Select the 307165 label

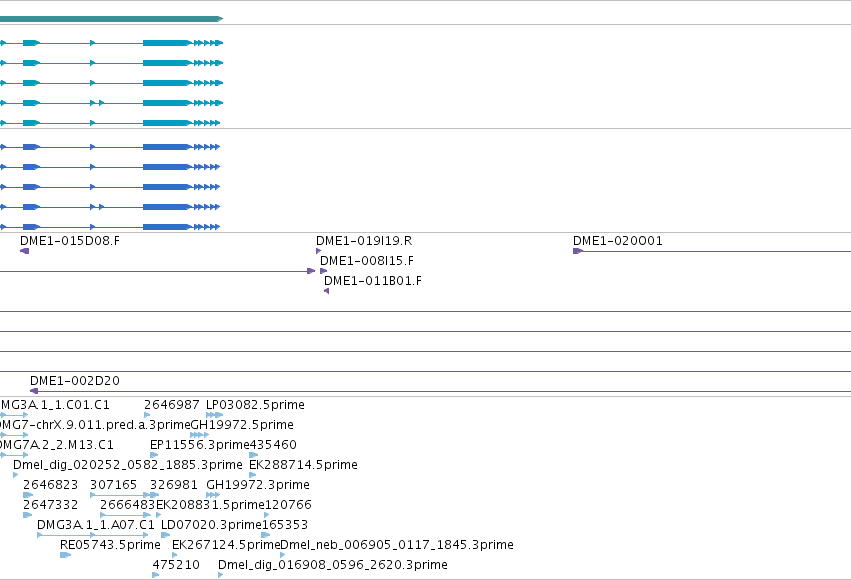(113, 485)
